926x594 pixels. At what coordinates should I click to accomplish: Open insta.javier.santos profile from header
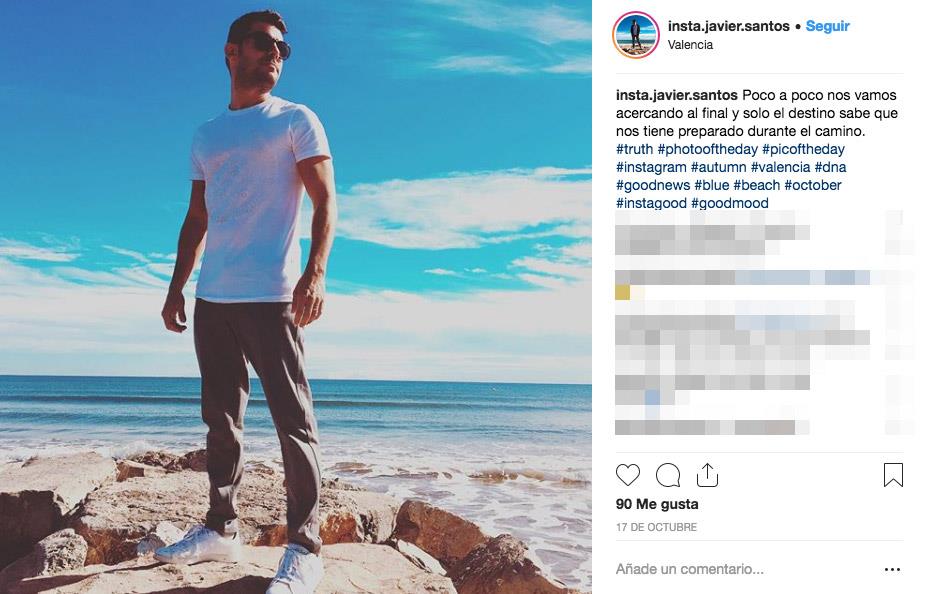point(728,26)
